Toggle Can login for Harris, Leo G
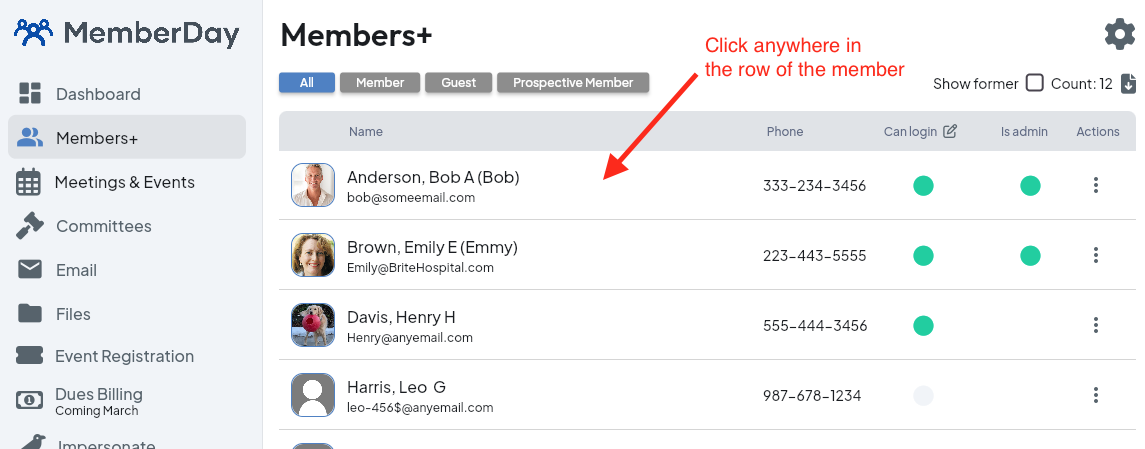 [923, 395]
